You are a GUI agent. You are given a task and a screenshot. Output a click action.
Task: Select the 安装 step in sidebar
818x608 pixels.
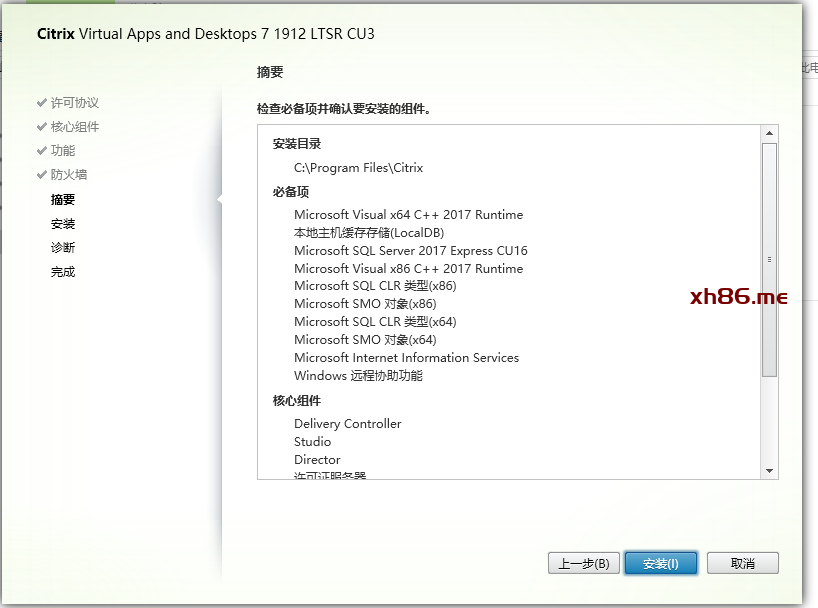pos(63,224)
